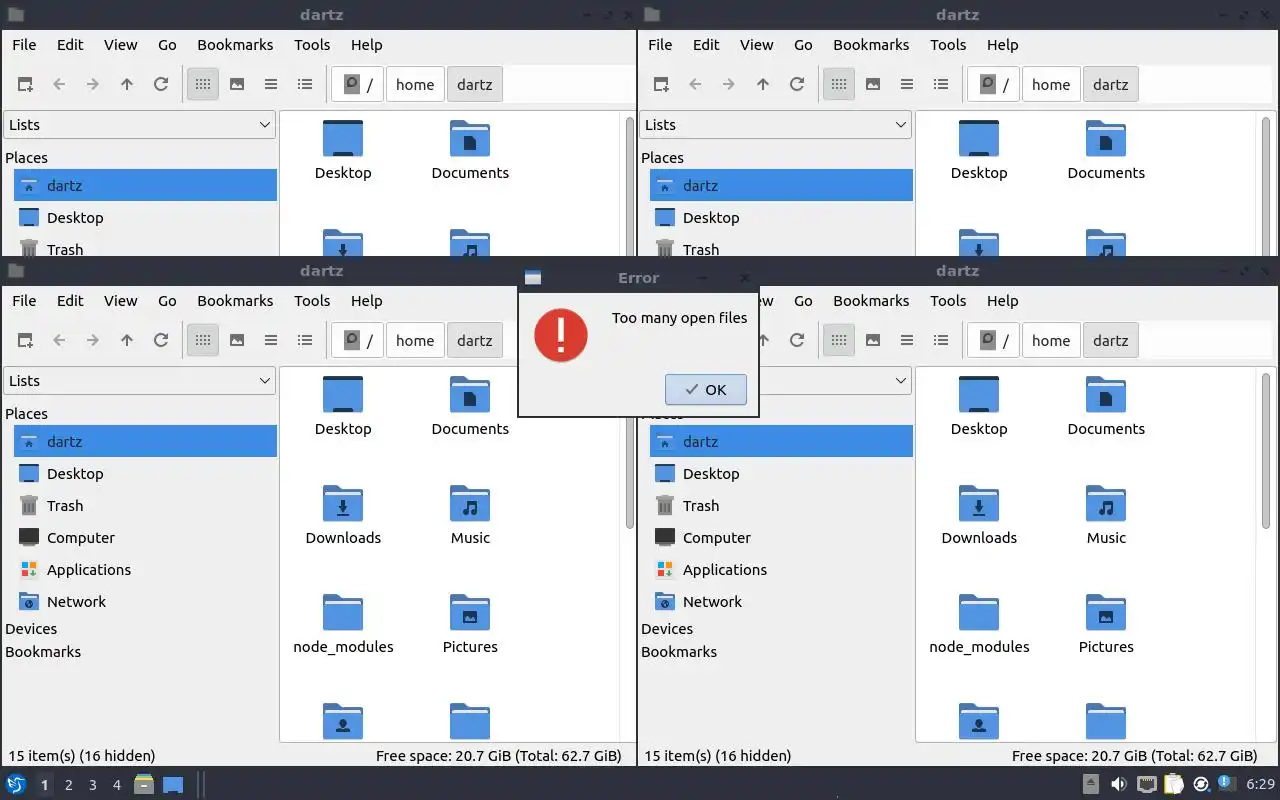Screen dimensions: 1280x800
Task: Open Bookmarks menu in lower-right window
Action: (871, 301)
